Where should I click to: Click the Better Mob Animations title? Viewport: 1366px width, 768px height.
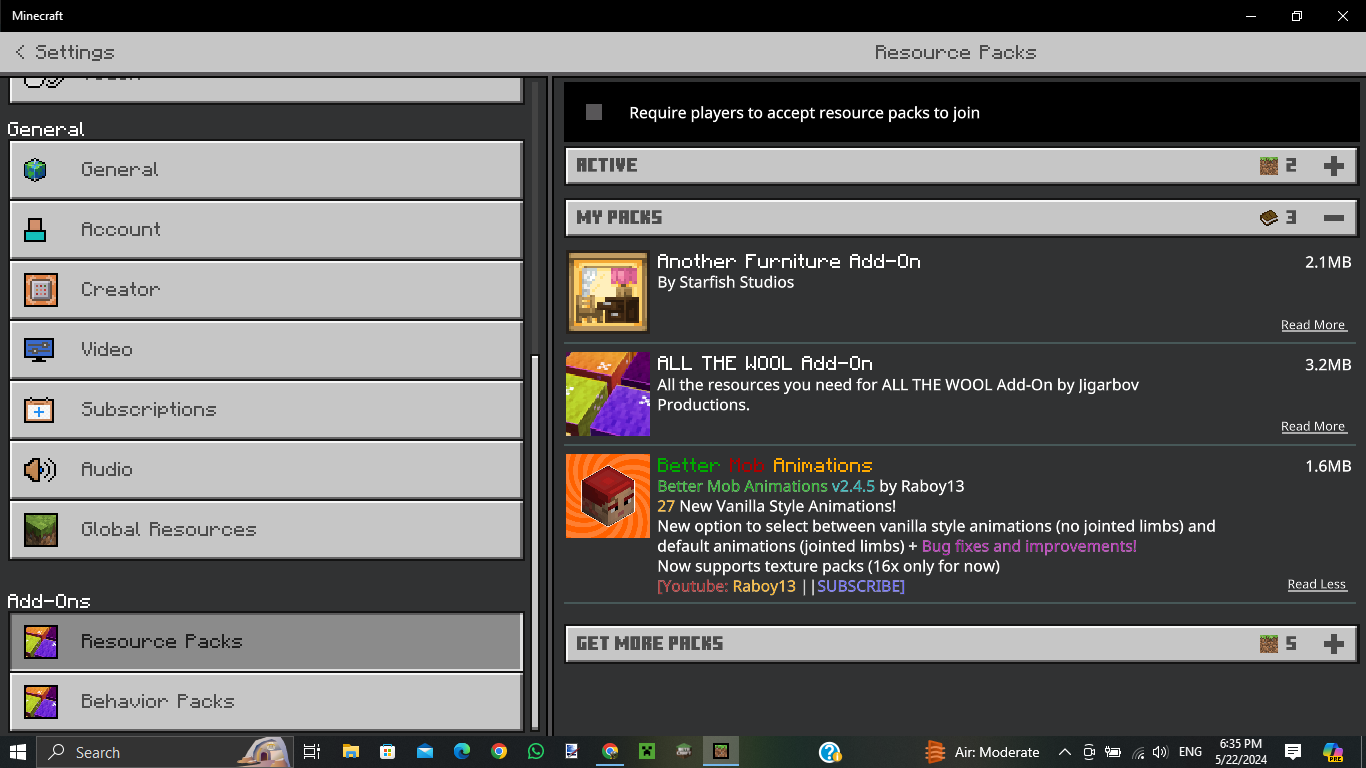765,466
